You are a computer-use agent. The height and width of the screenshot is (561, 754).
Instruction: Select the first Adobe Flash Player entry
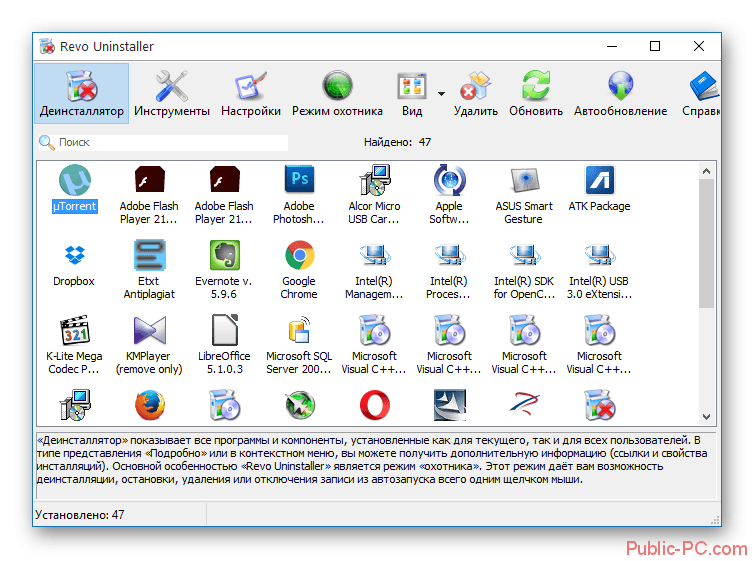pyautogui.click(x=149, y=195)
